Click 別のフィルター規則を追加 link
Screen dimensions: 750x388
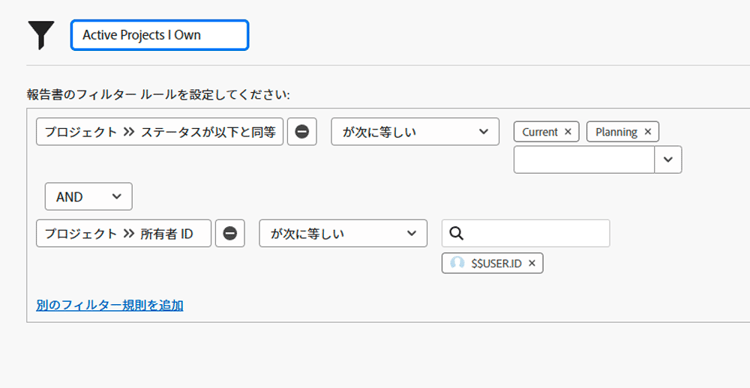click(x=110, y=305)
